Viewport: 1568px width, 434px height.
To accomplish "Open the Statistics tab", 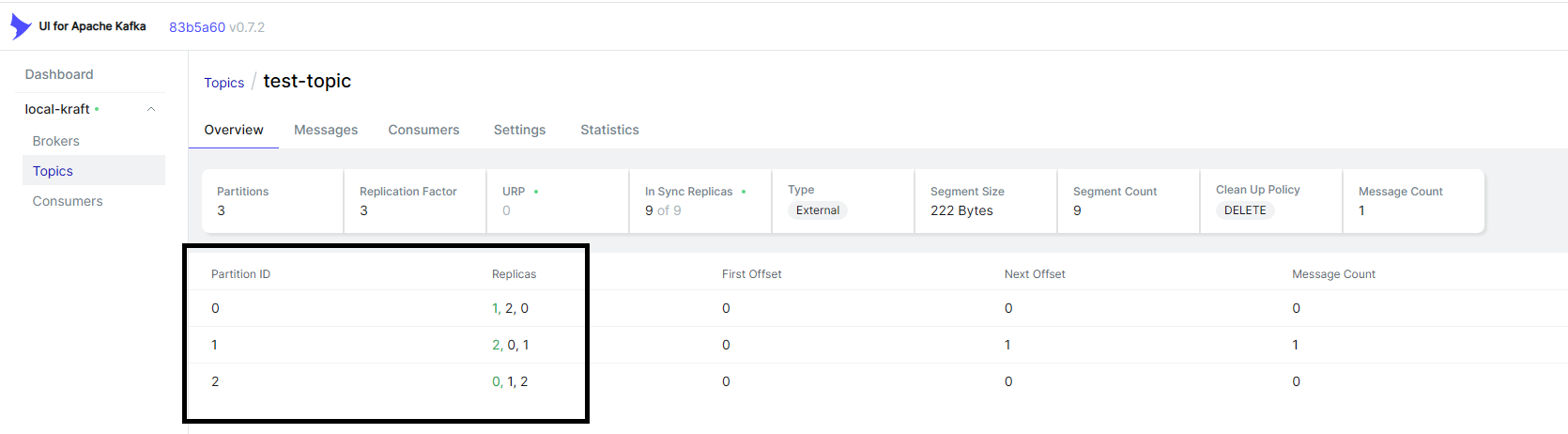I will click(x=609, y=130).
